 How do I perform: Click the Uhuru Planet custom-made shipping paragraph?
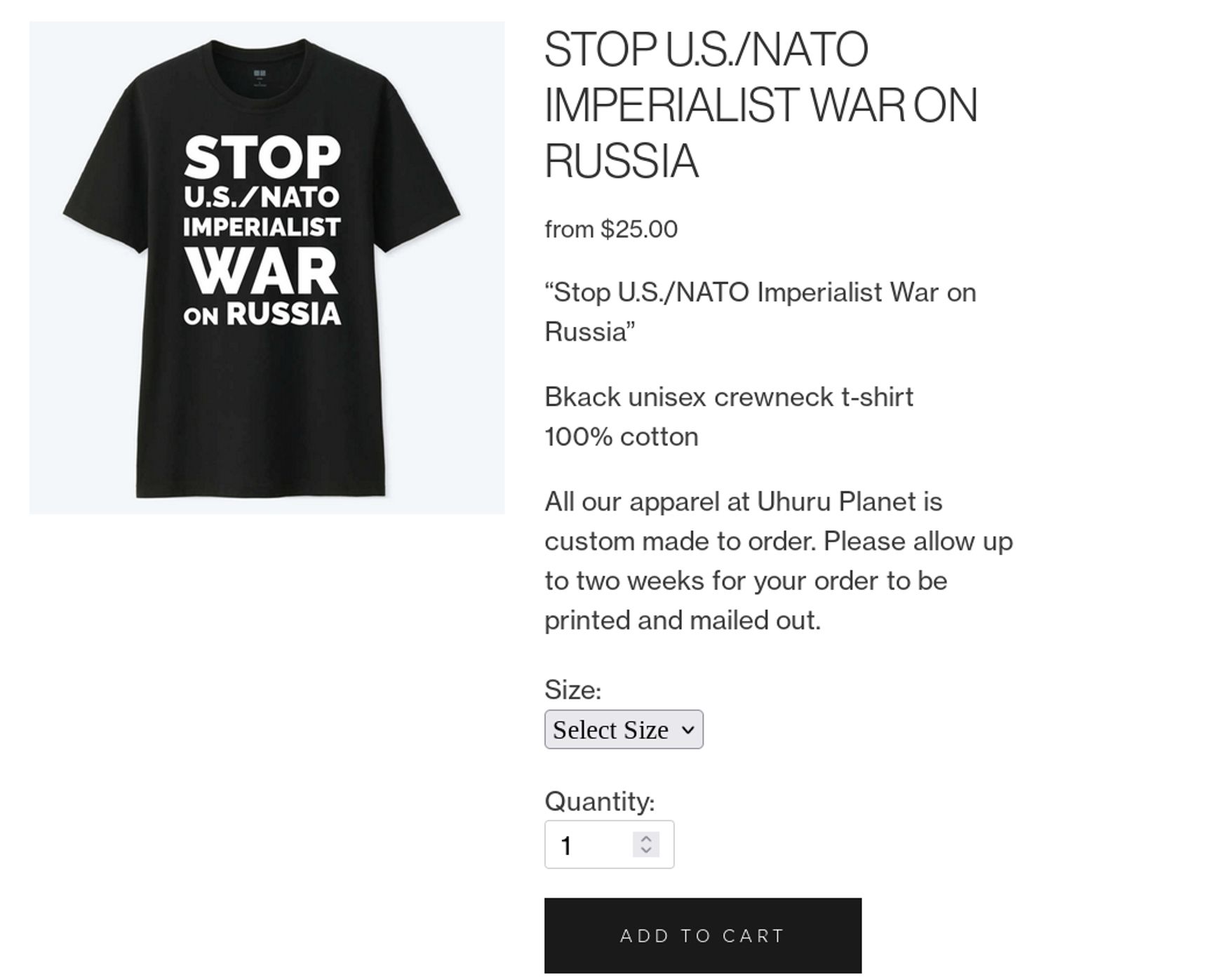[779, 561]
